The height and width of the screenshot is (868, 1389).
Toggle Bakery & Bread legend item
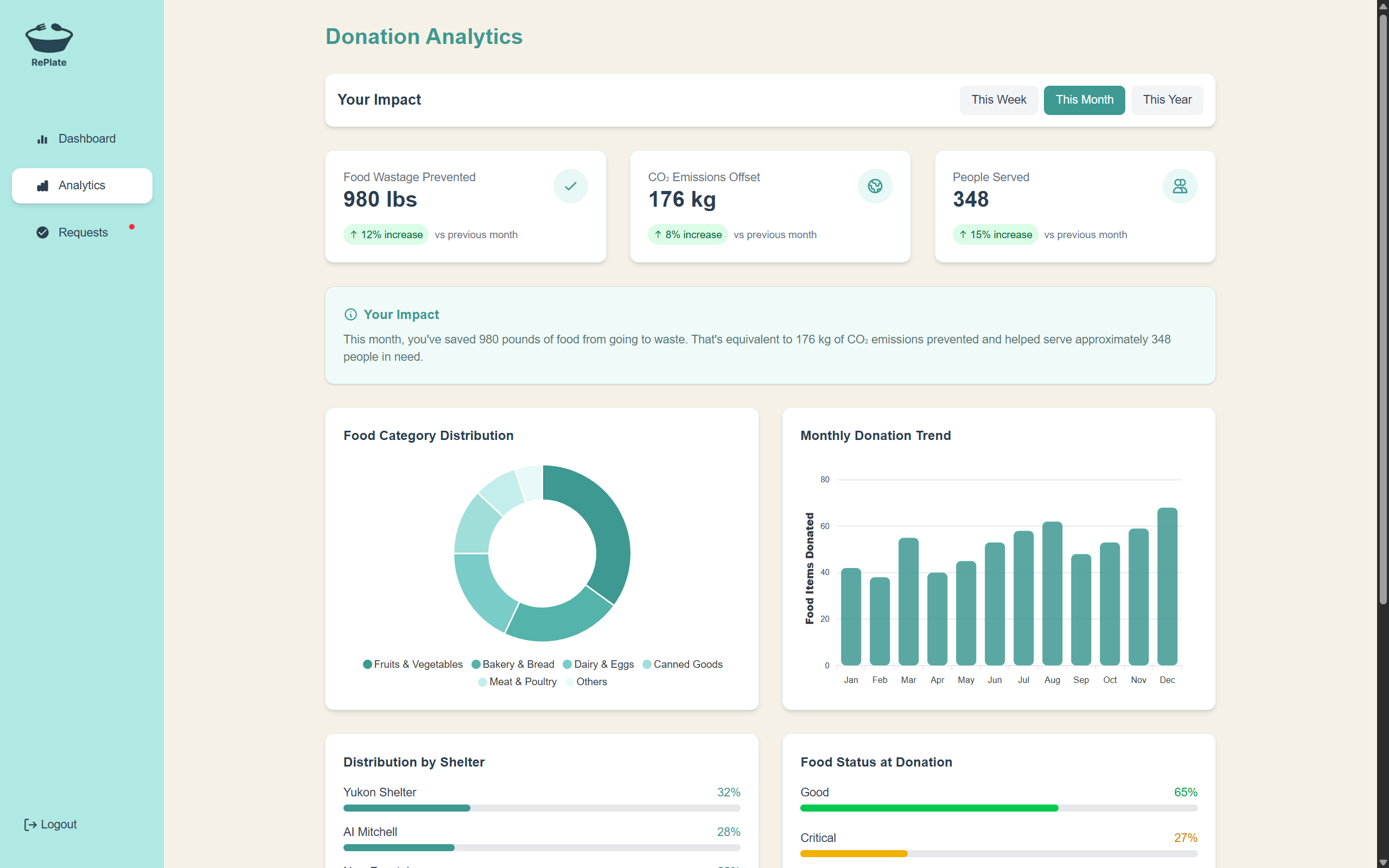click(x=513, y=664)
